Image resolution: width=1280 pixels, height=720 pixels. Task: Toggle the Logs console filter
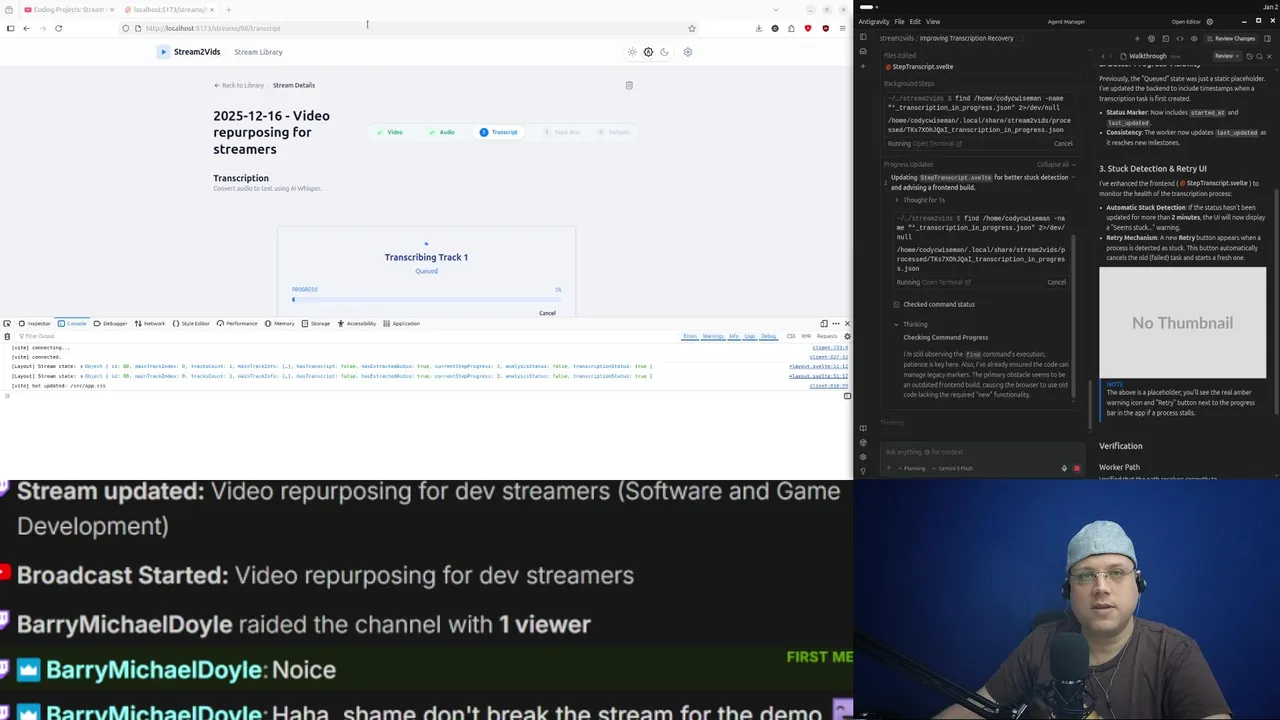click(750, 336)
